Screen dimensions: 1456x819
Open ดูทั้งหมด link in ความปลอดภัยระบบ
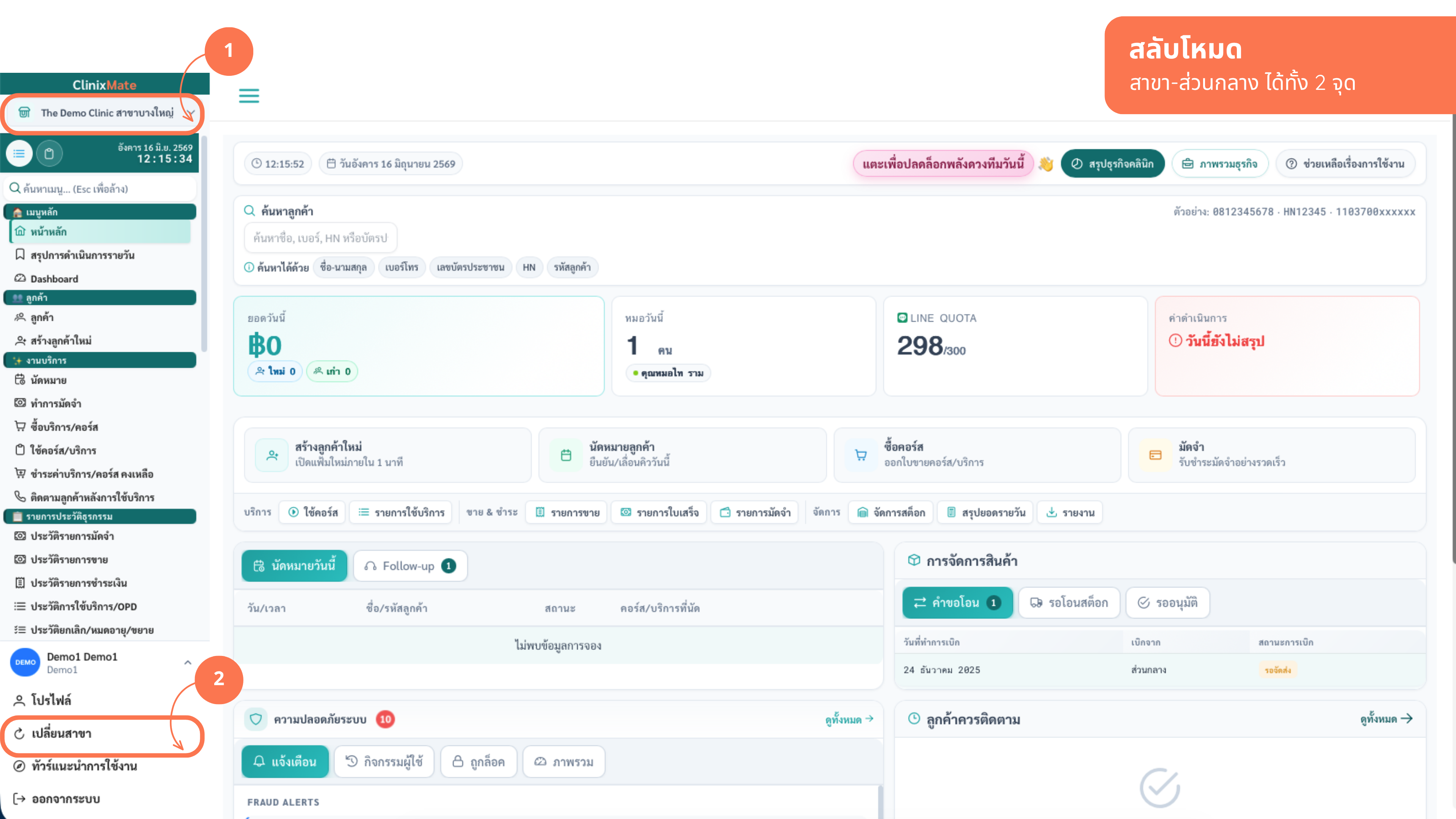pyautogui.click(x=849, y=719)
